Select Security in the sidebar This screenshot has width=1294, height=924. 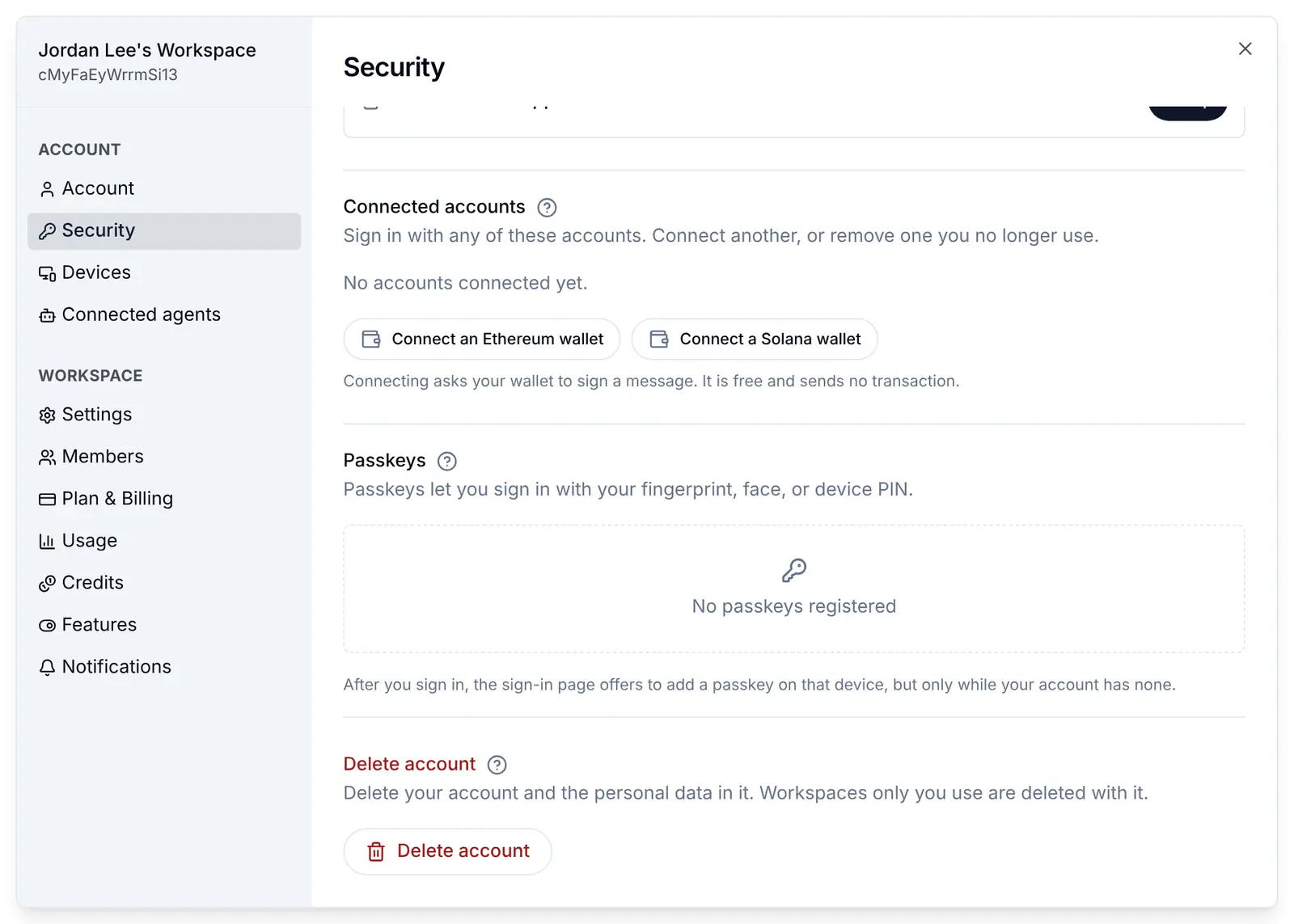164,230
